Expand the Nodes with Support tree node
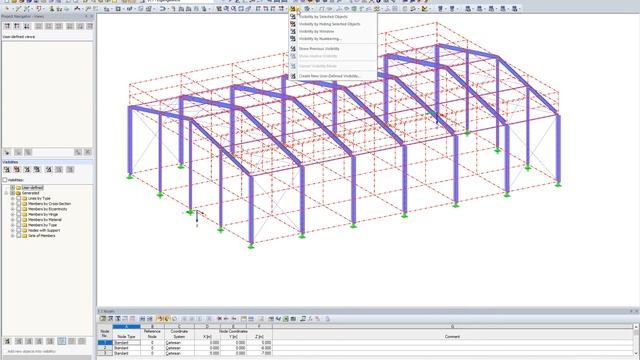Viewport: 640px width, 360px height. (13, 230)
